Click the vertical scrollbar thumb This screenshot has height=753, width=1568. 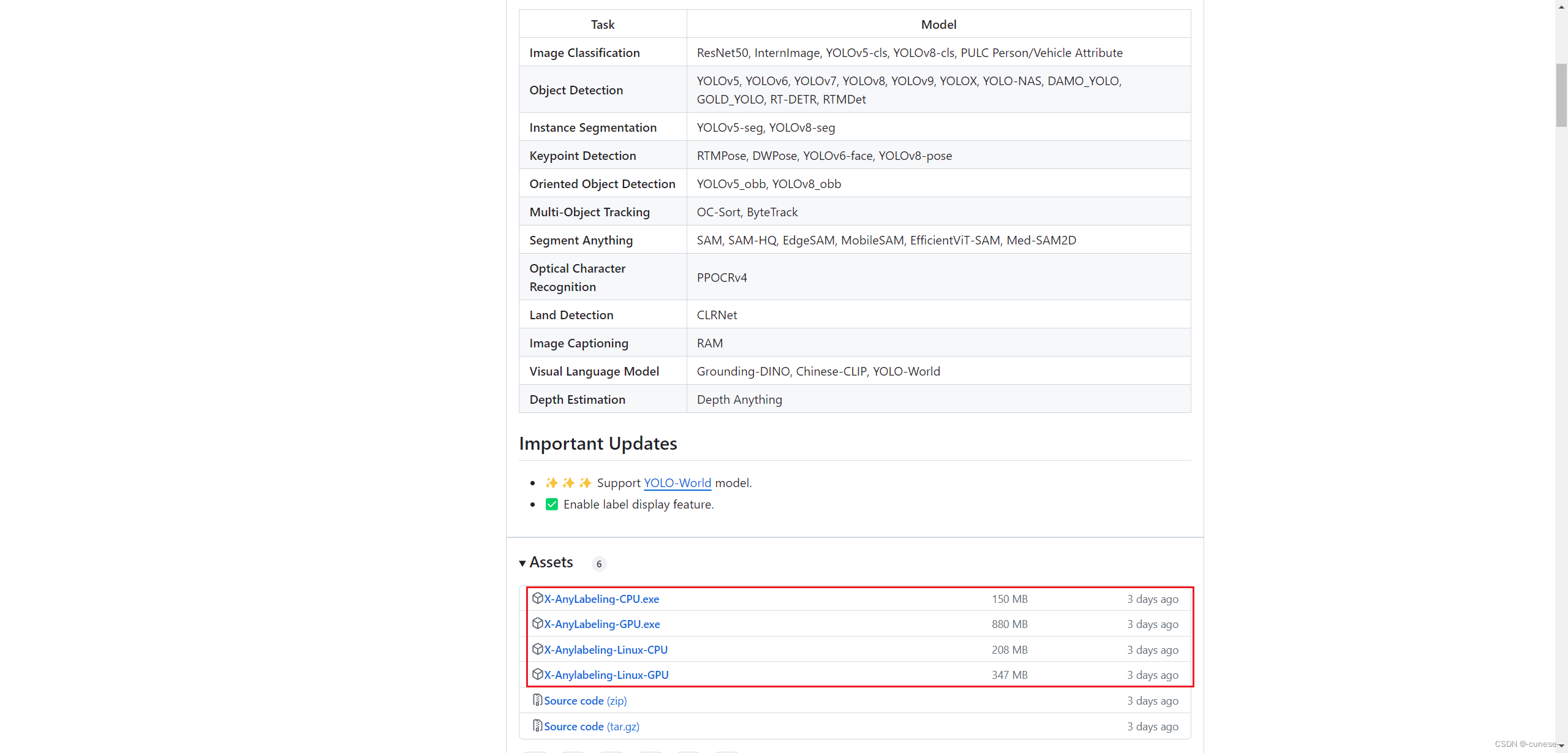[x=1561, y=95]
